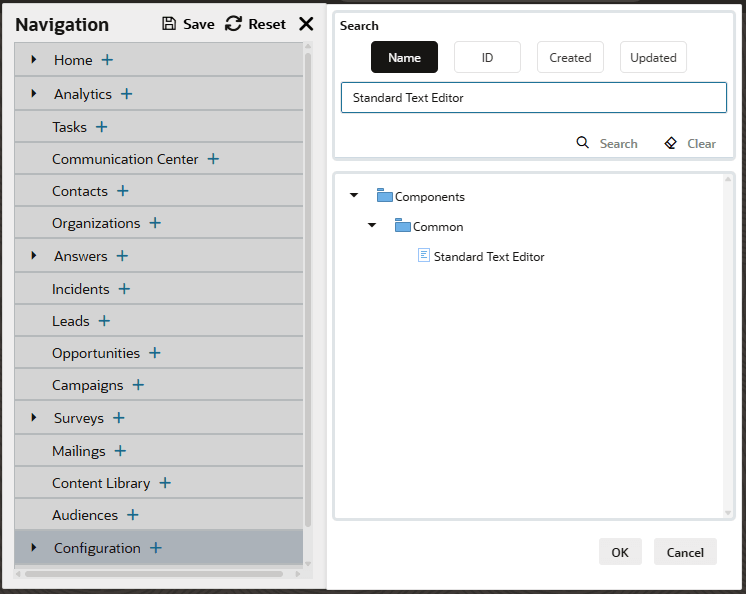Viewport: 746px width, 594px height.
Task: Open the Contacts navigation item
Action: [80, 191]
